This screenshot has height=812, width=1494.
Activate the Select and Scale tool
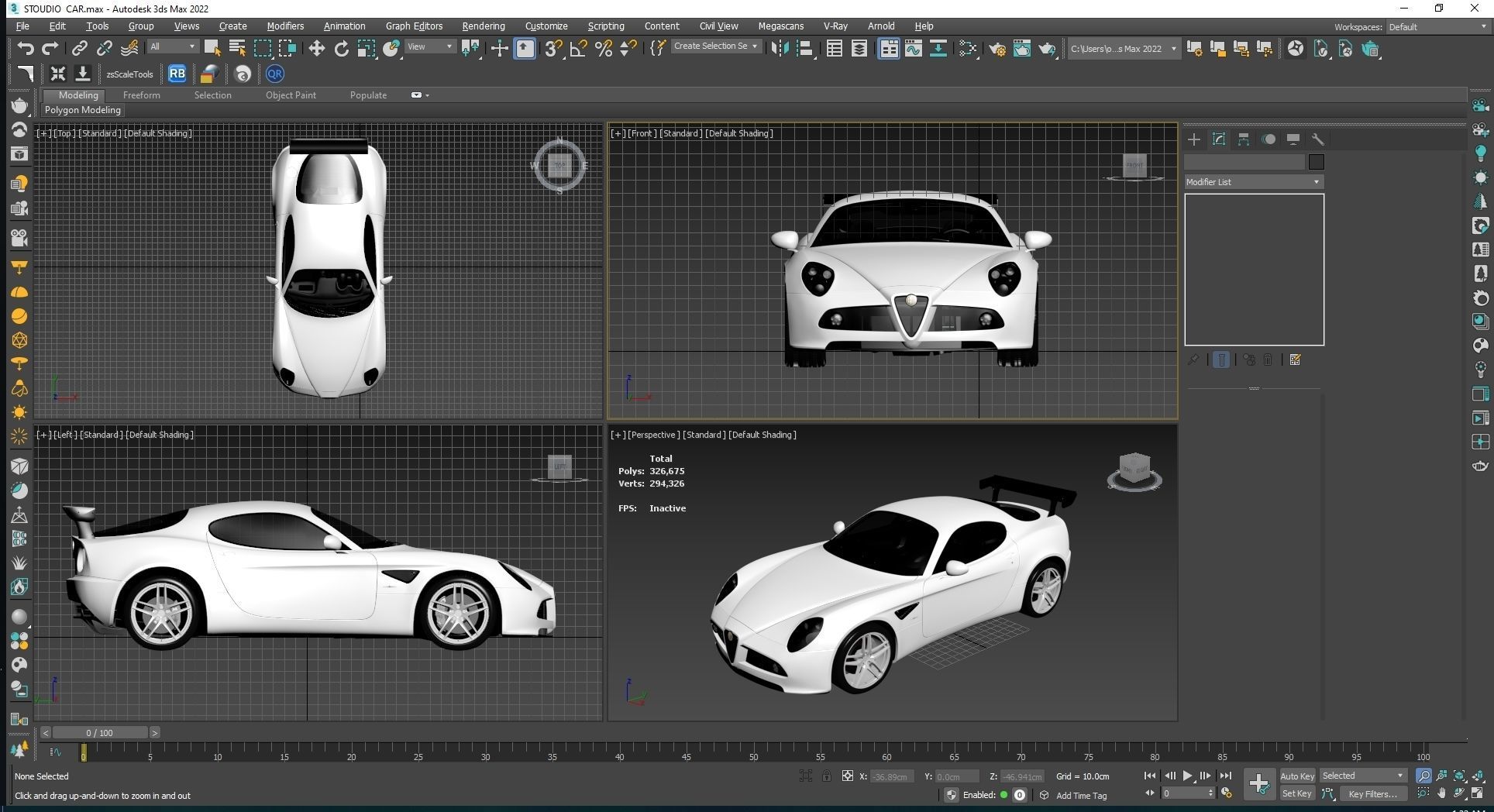(366, 49)
